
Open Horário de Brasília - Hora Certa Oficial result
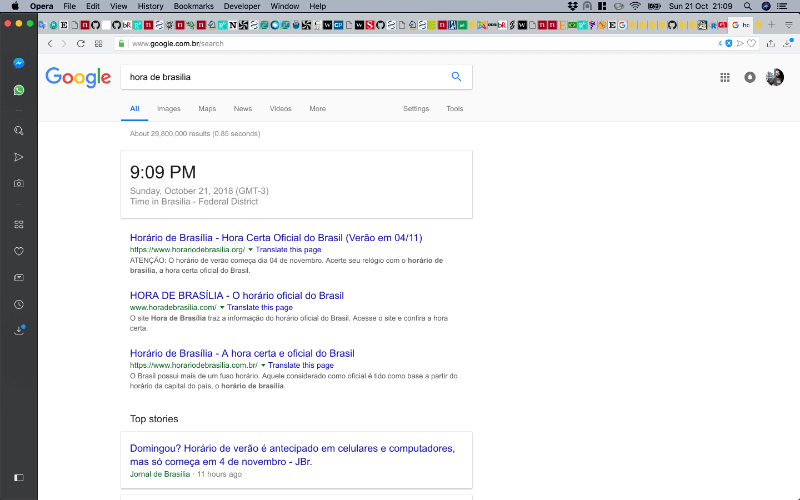coord(276,238)
